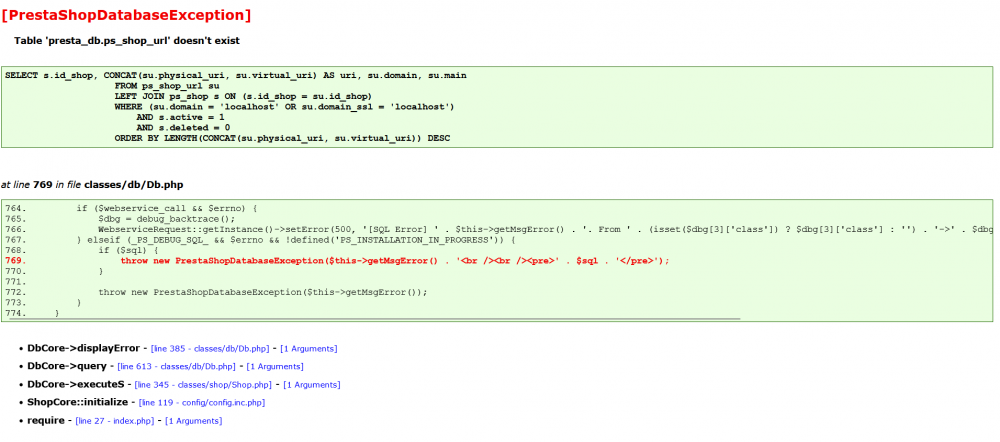Click the highlighted red line 769 throw statement
Image resolution: width=1000 pixels, height=442 pixels.
pyautogui.click(x=337, y=261)
